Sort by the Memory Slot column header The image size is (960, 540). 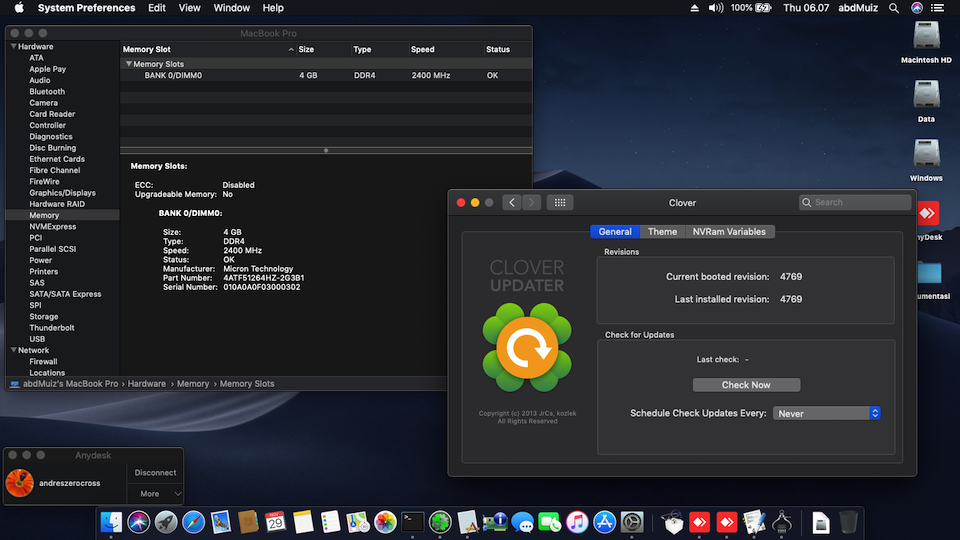(x=208, y=50)
